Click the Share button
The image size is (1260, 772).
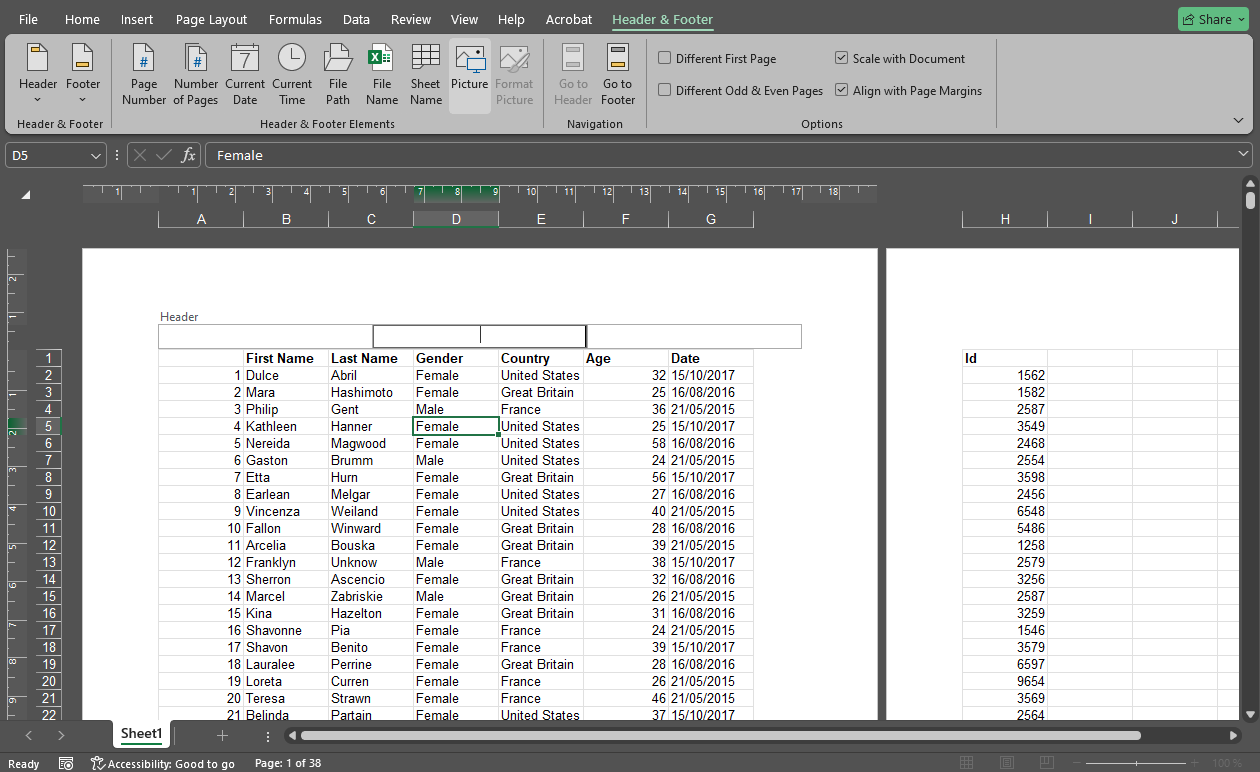point(1213,19)
